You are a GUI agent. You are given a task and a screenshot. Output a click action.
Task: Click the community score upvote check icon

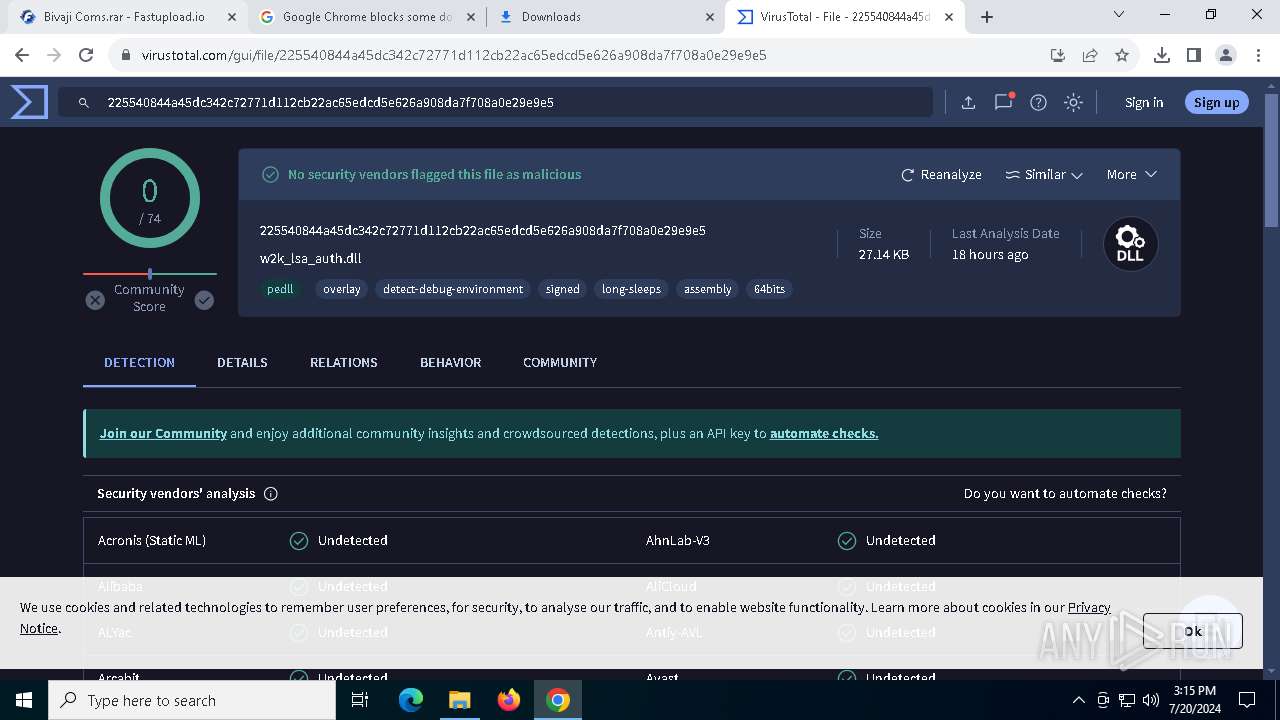(204, 299)
